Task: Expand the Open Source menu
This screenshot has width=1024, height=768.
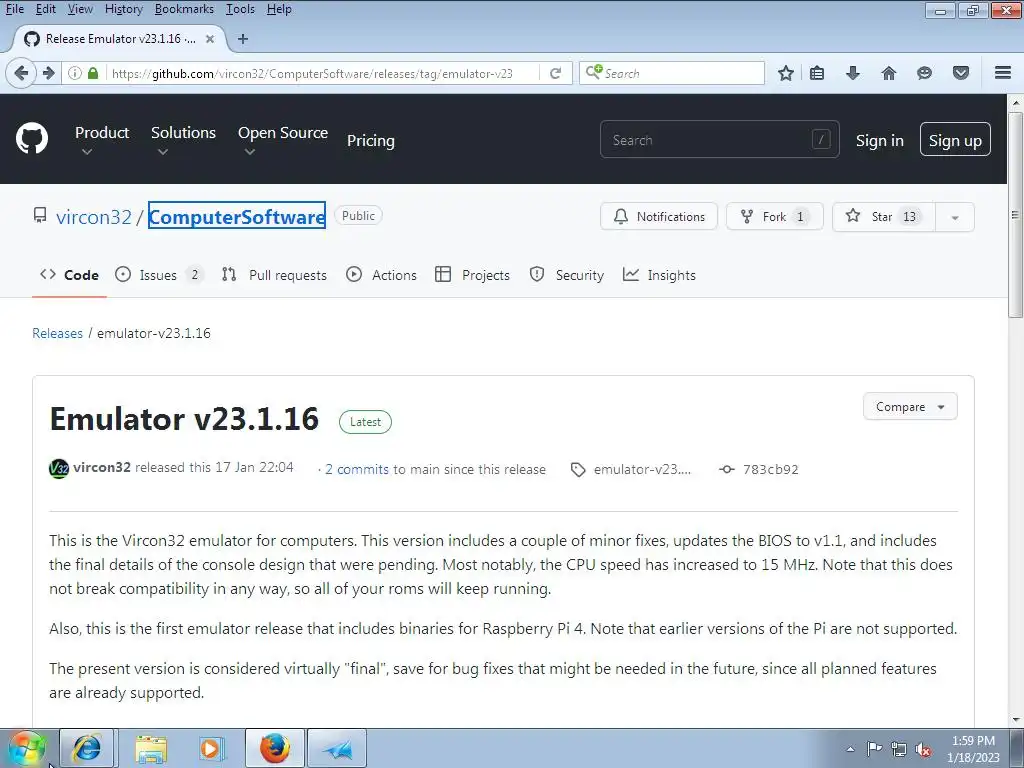Action: pyautogui.click(x=283, y=140)
